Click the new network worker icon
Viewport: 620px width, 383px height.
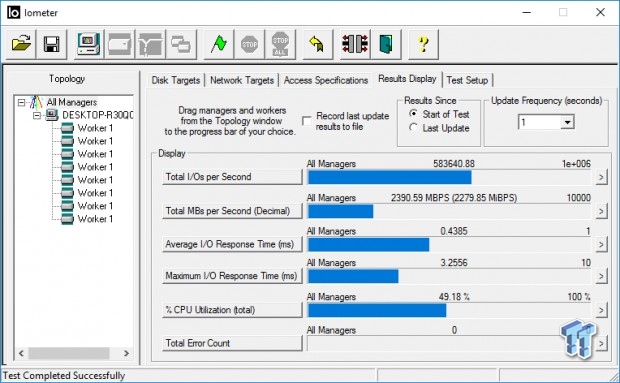point(150,44)
